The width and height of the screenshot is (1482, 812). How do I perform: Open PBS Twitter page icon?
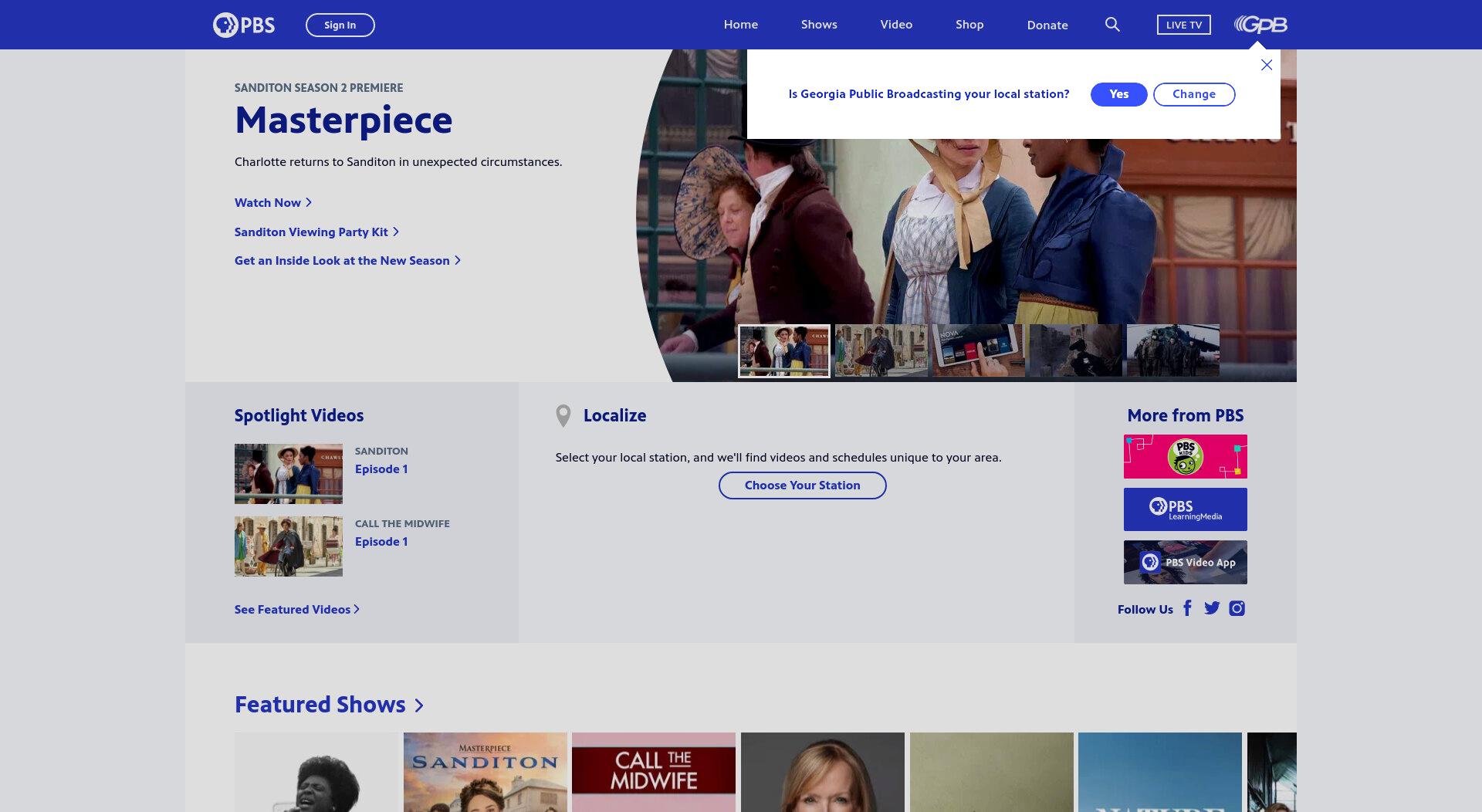tap(1212, 608)
